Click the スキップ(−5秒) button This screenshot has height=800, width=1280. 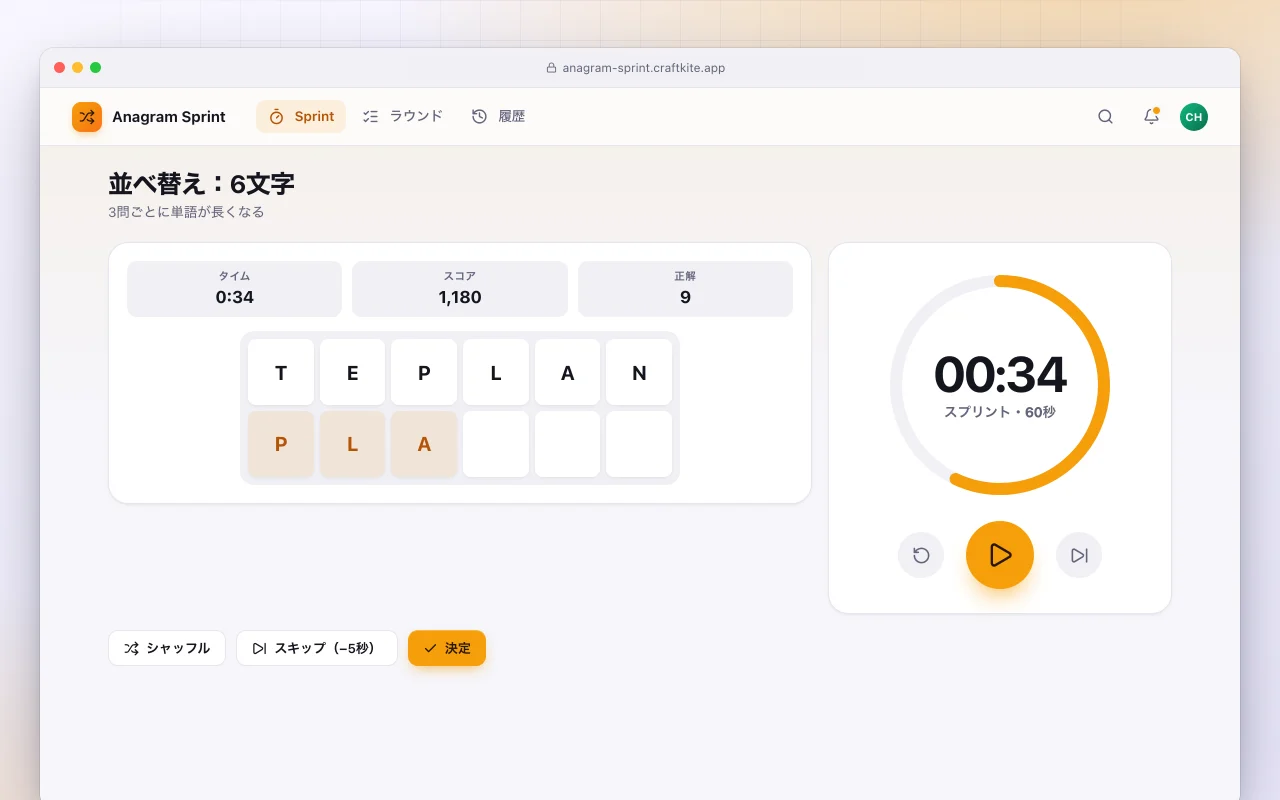coord(317,648)
